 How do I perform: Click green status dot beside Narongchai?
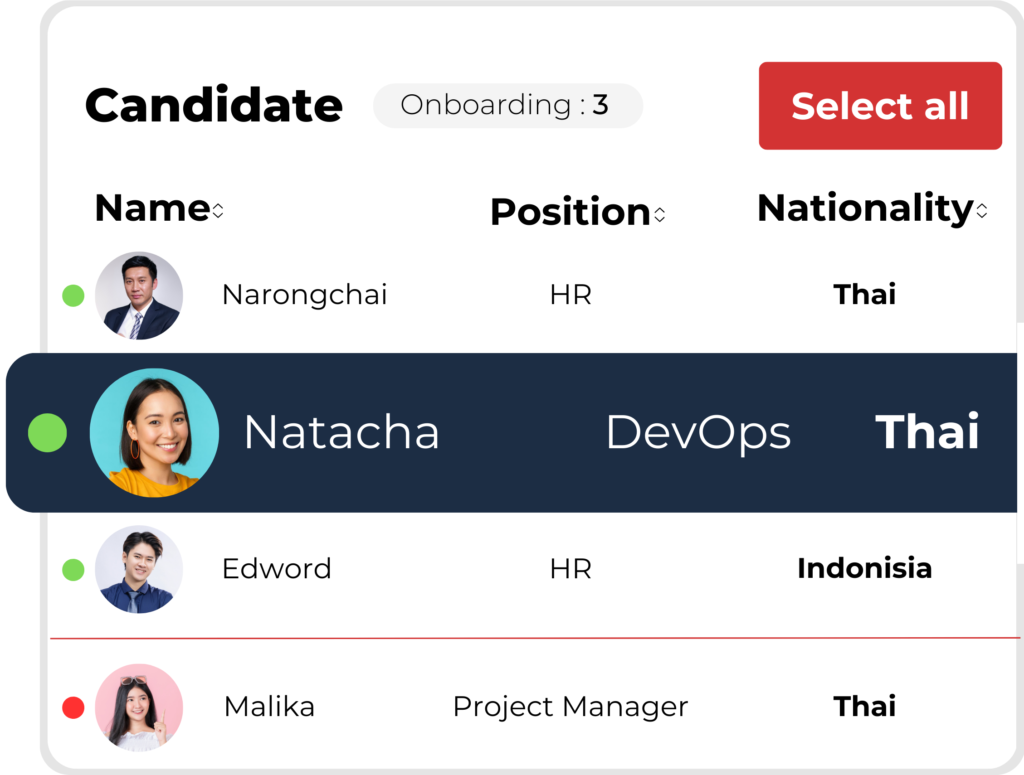(x=73, y=296)
